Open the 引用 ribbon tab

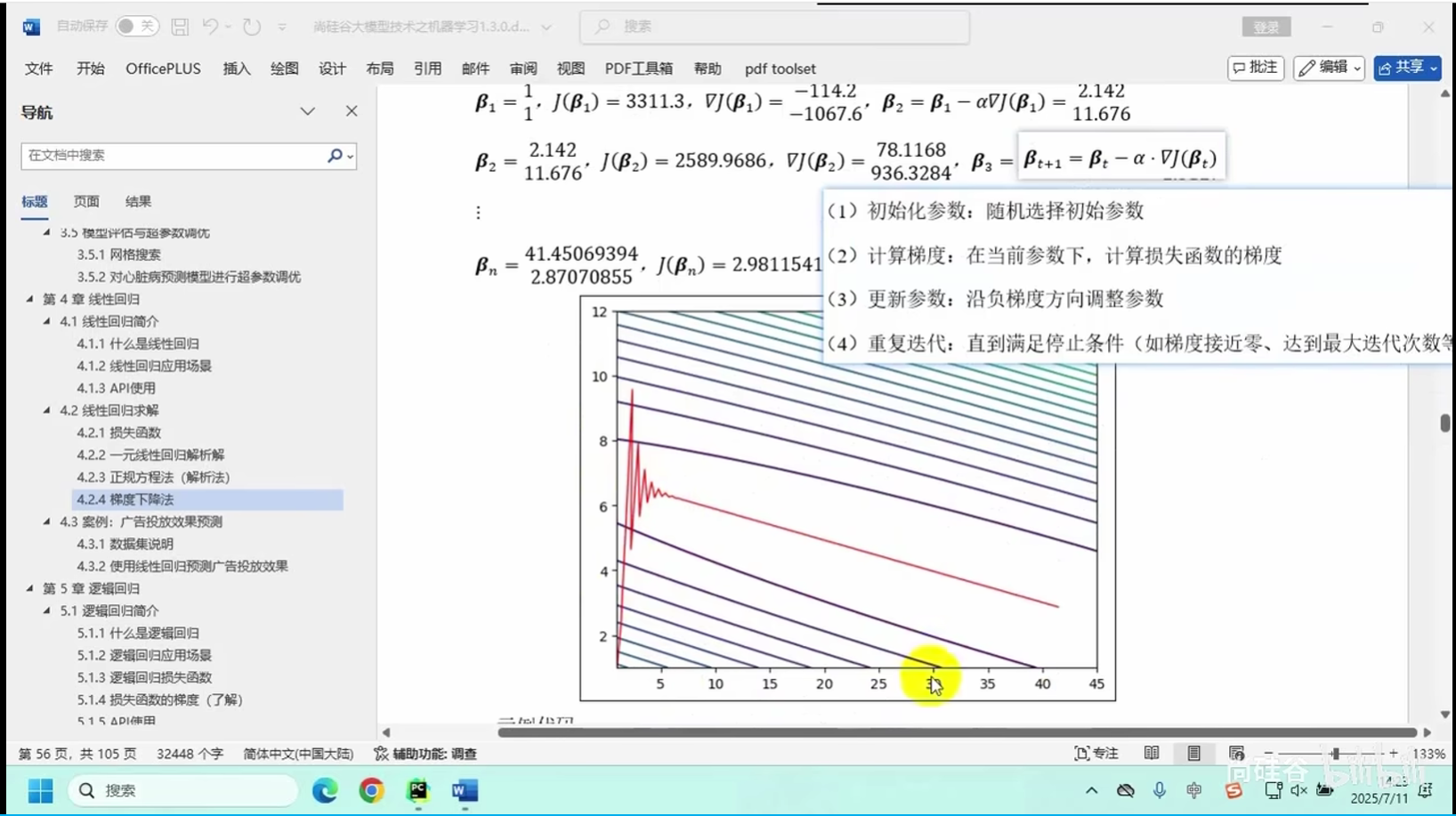pyautogui.click(x=428, y=69)
